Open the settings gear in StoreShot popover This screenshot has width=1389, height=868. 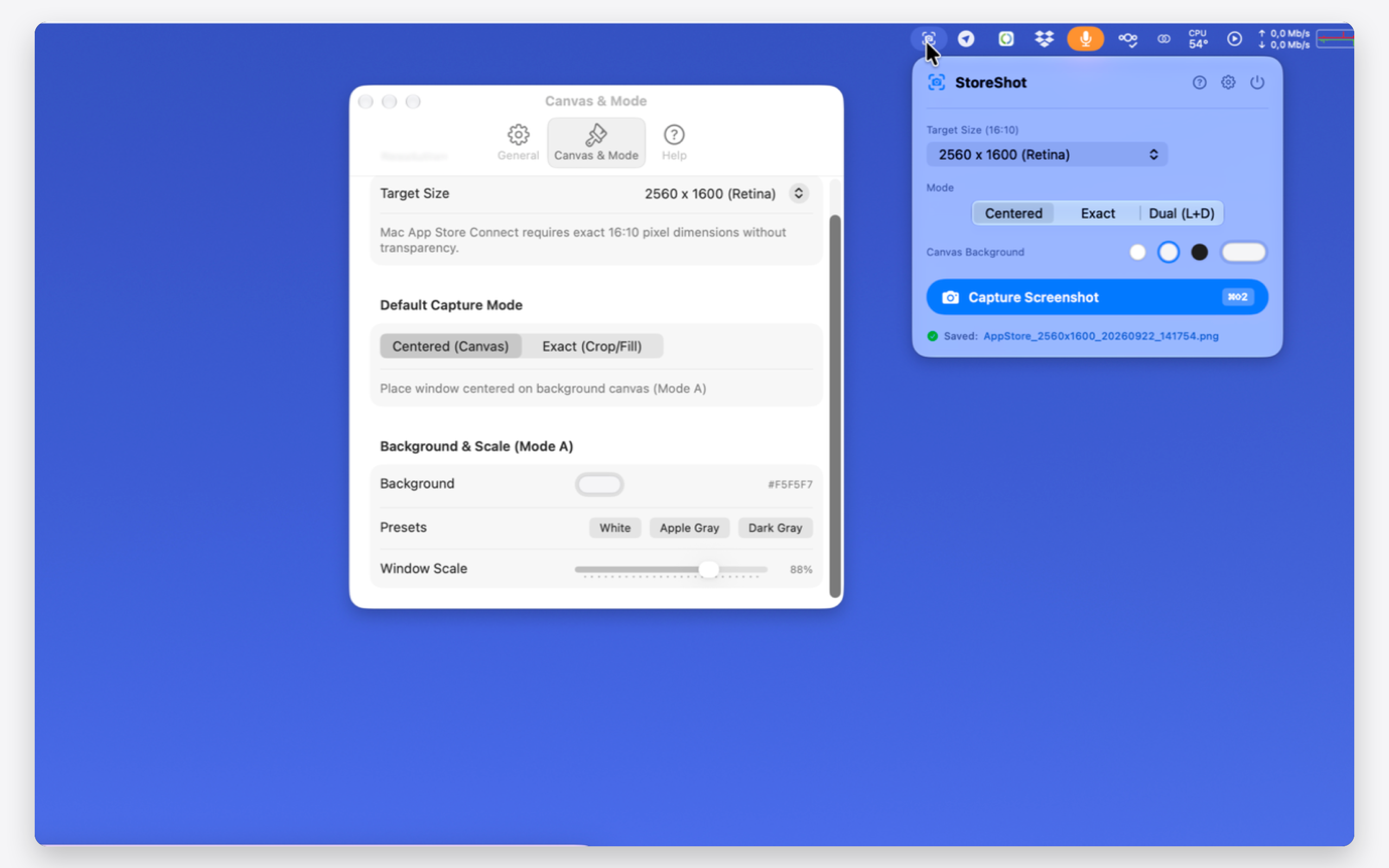pos(1228,82)
